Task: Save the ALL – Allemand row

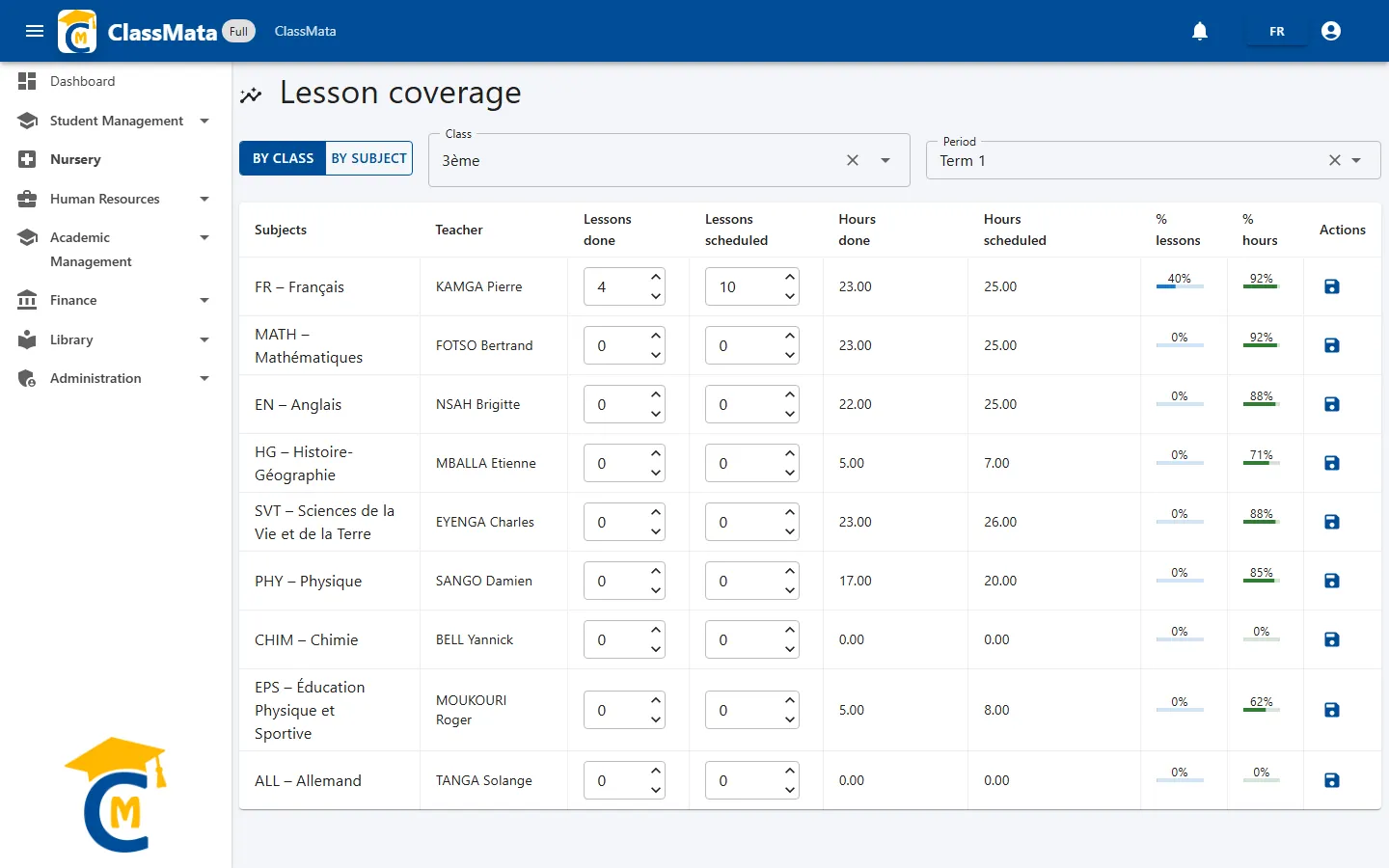Action: pos(1332,780)
